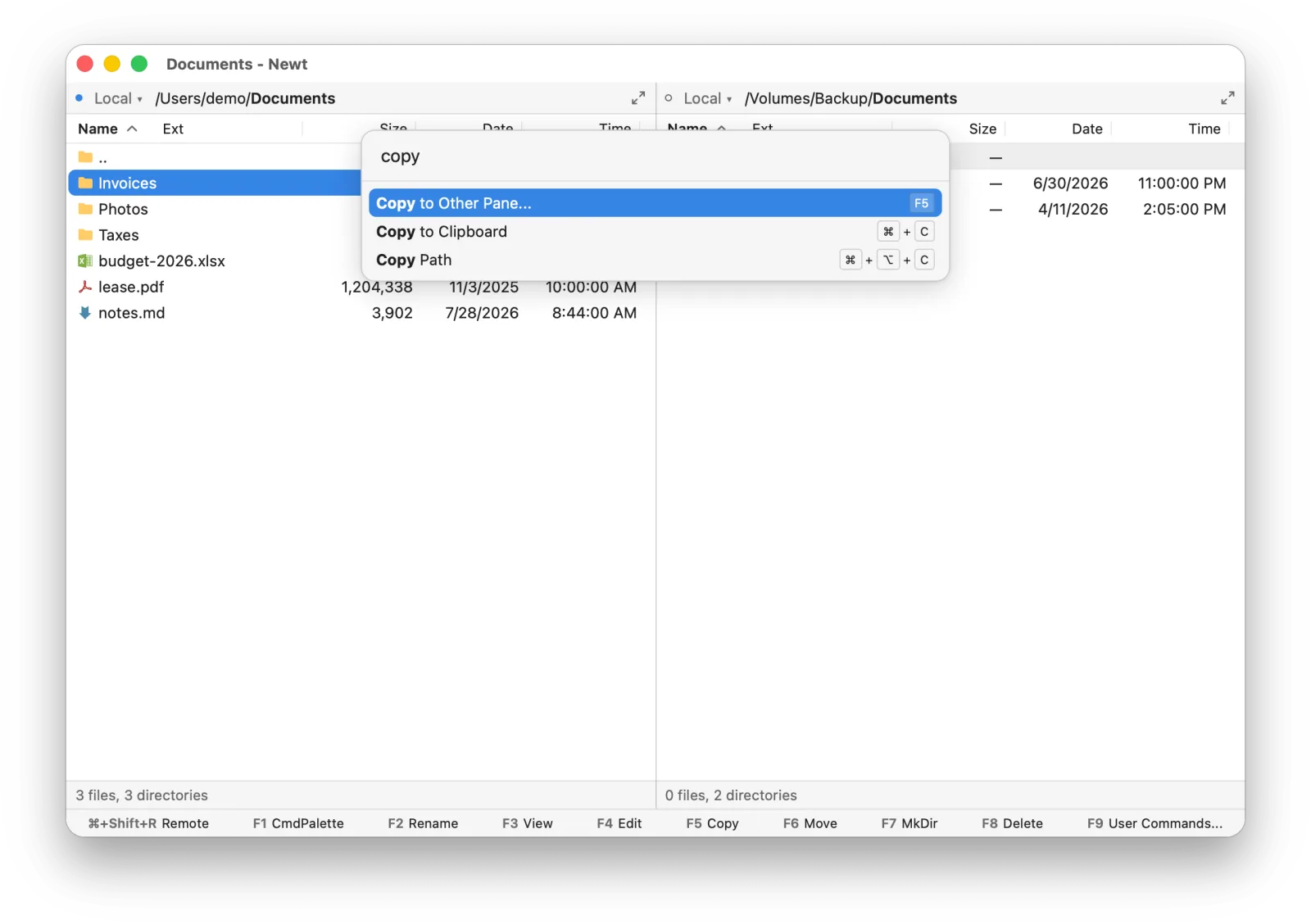Click the Invoices folder icon
1311x924 pixels.
(85, 183)
